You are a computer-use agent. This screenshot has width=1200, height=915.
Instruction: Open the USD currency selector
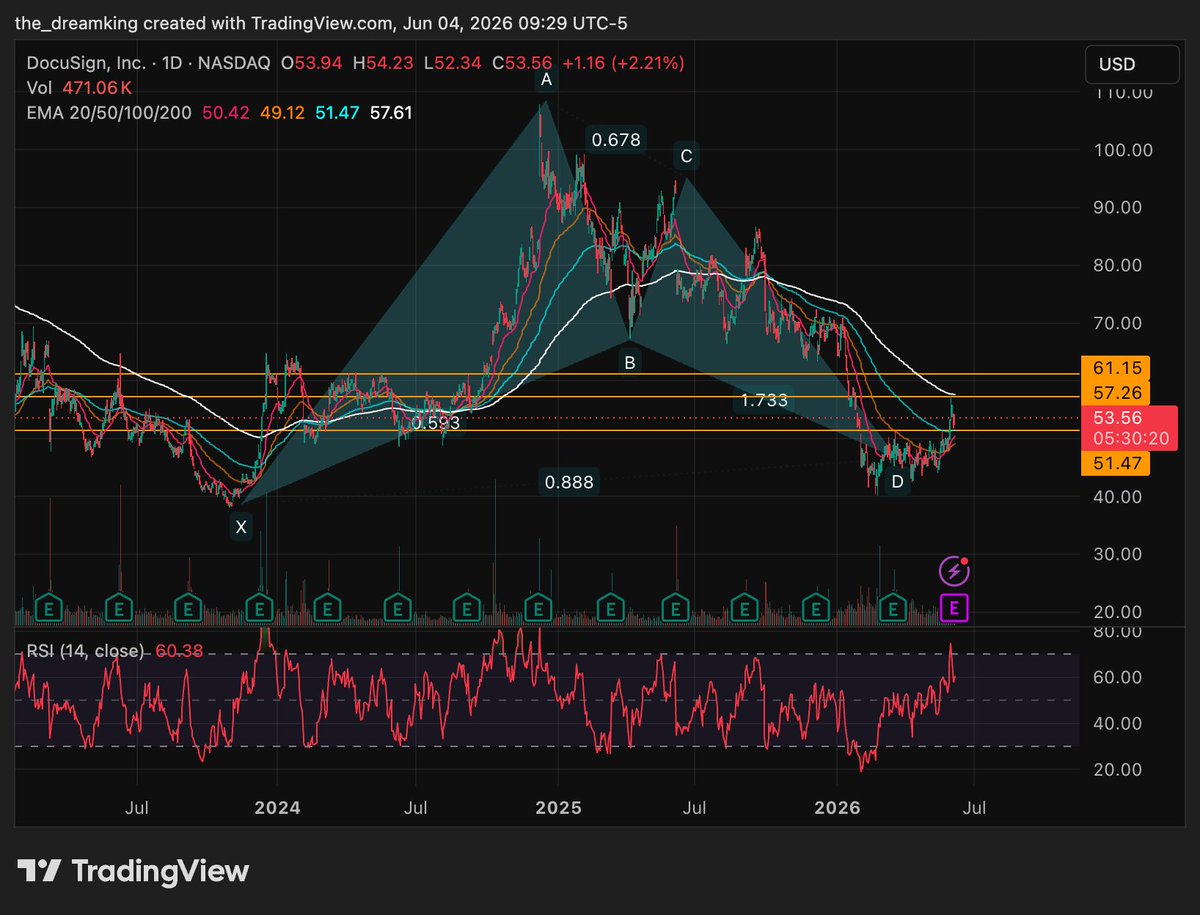pos(1131,64)
